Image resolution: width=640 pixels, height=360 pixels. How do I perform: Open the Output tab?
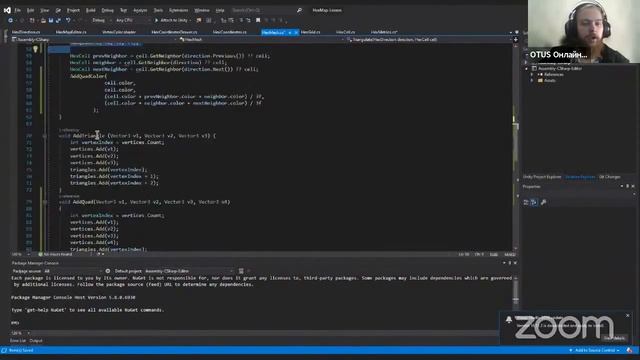(36, 341)
